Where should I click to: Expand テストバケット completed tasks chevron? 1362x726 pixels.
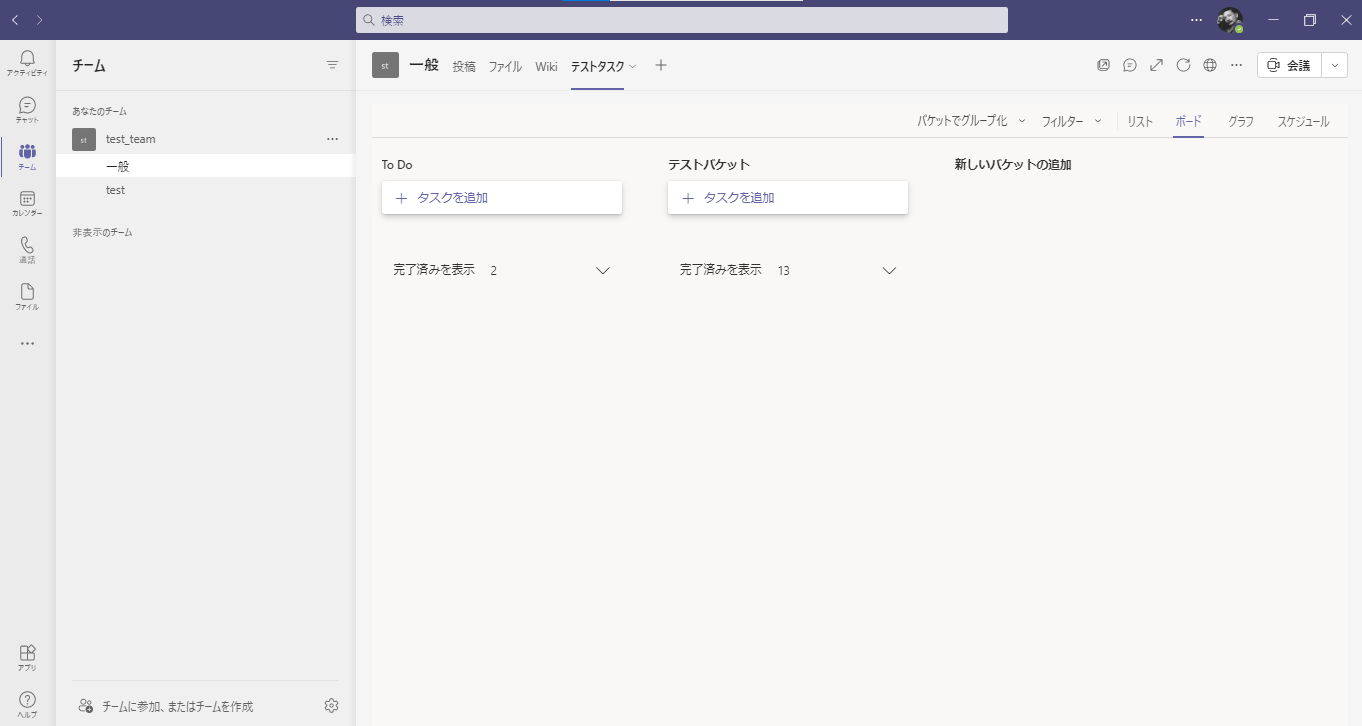(x=889, y=270)
